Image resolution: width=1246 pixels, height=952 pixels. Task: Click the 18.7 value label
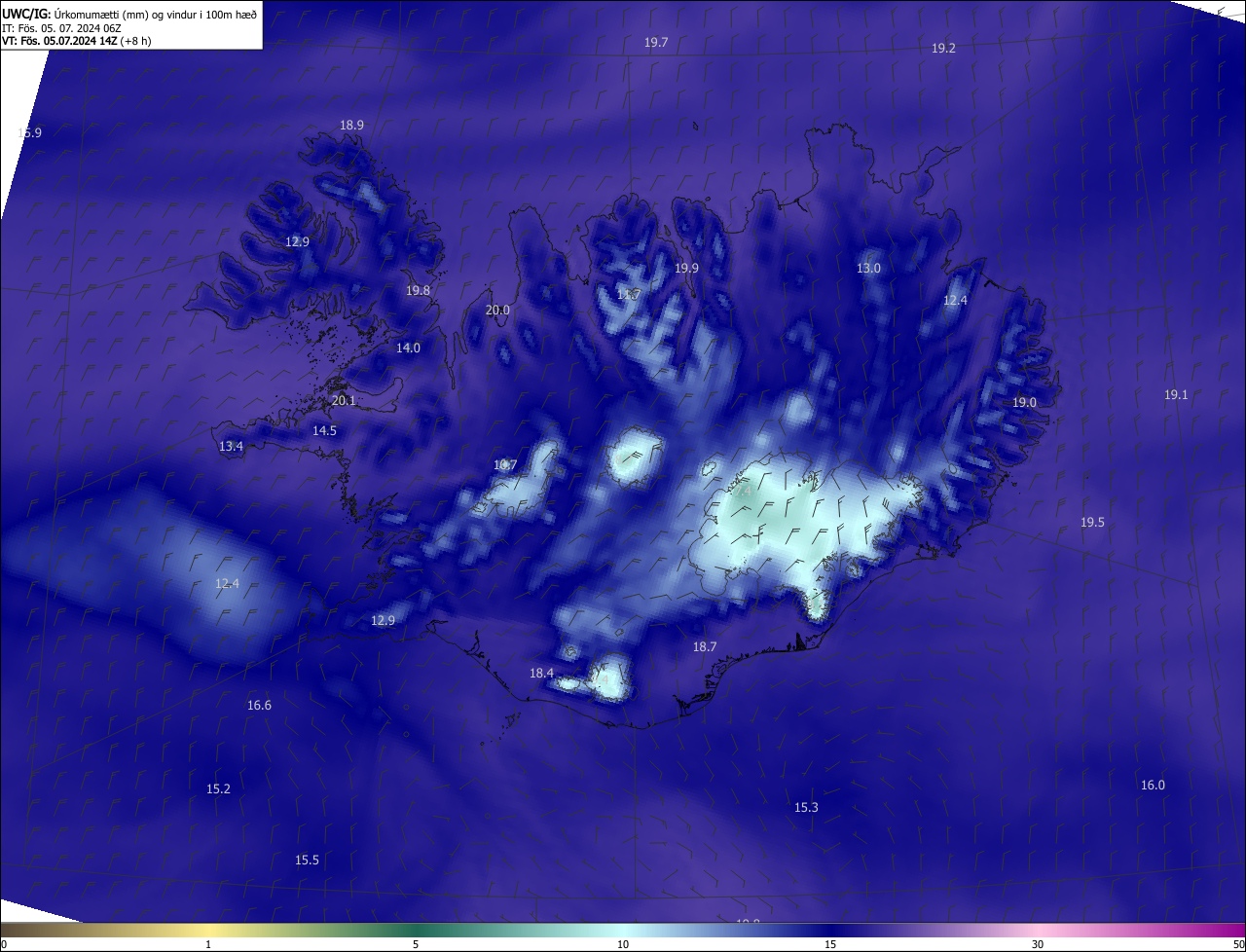pyautogui.click(x=705, y=647)
